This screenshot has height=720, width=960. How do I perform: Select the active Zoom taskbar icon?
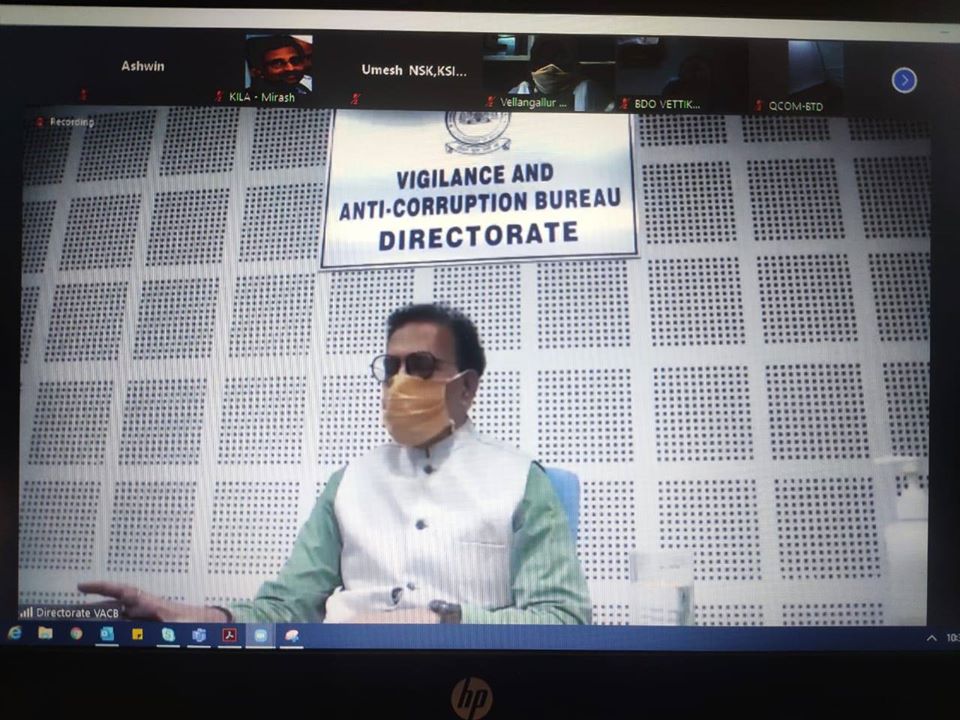point(260,636)
